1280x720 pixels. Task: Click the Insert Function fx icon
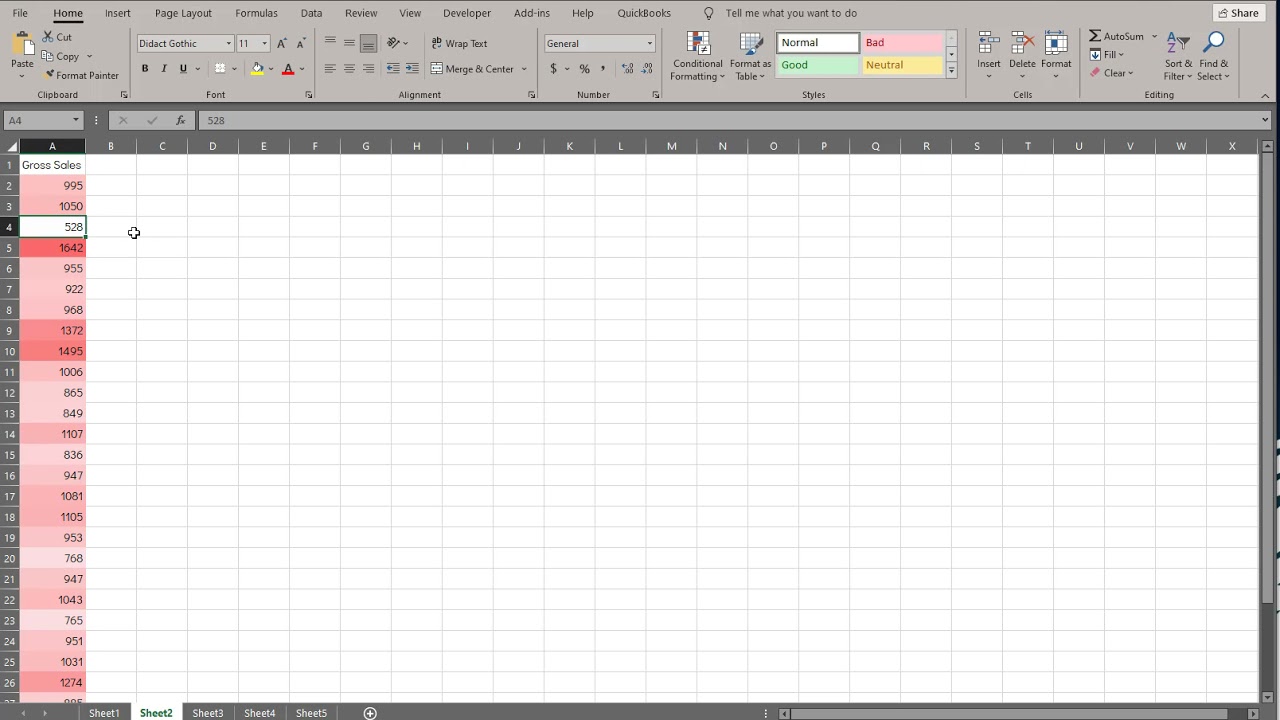(x=180, y=120)
